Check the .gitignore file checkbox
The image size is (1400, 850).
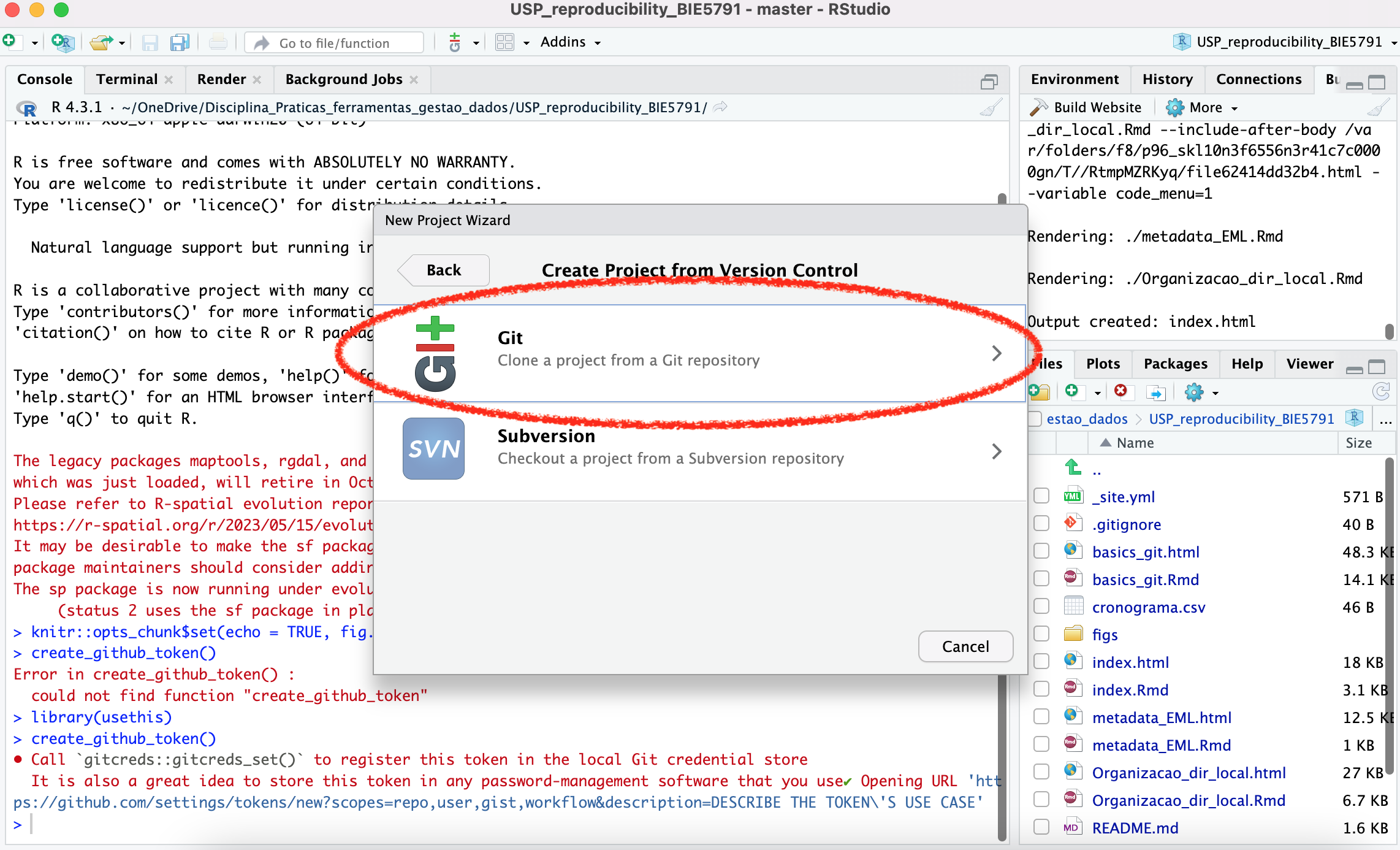coord(1041,523)
